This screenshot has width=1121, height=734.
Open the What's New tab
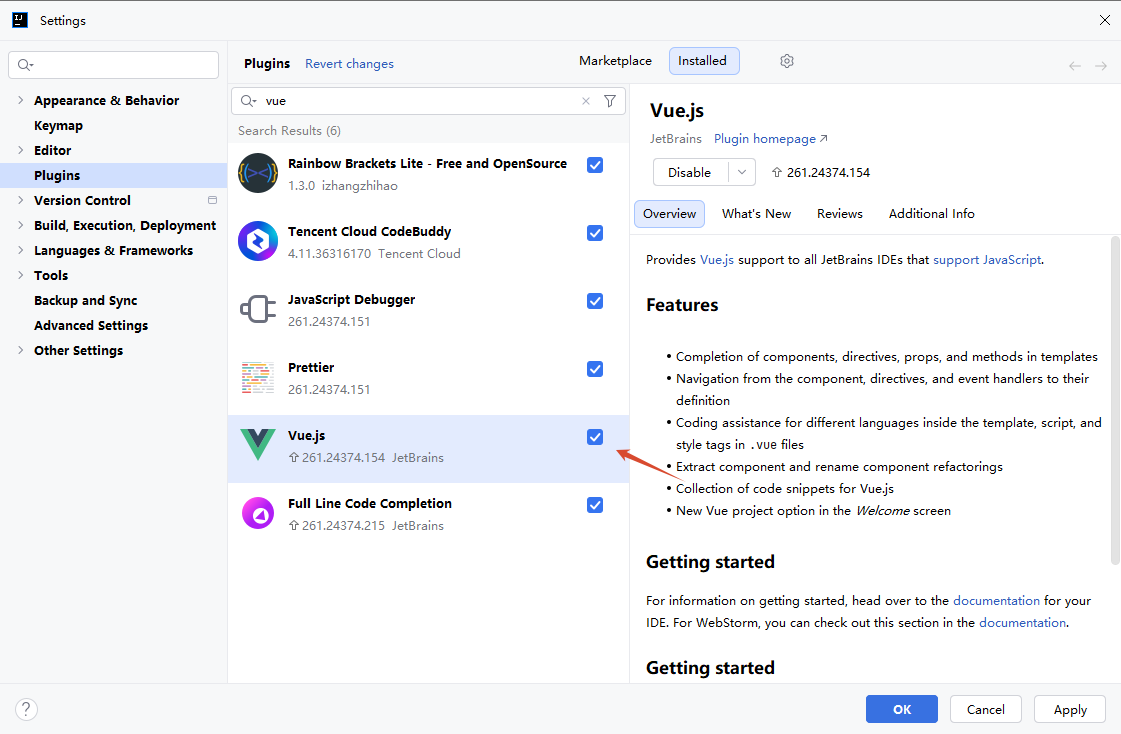click(756, 214)
